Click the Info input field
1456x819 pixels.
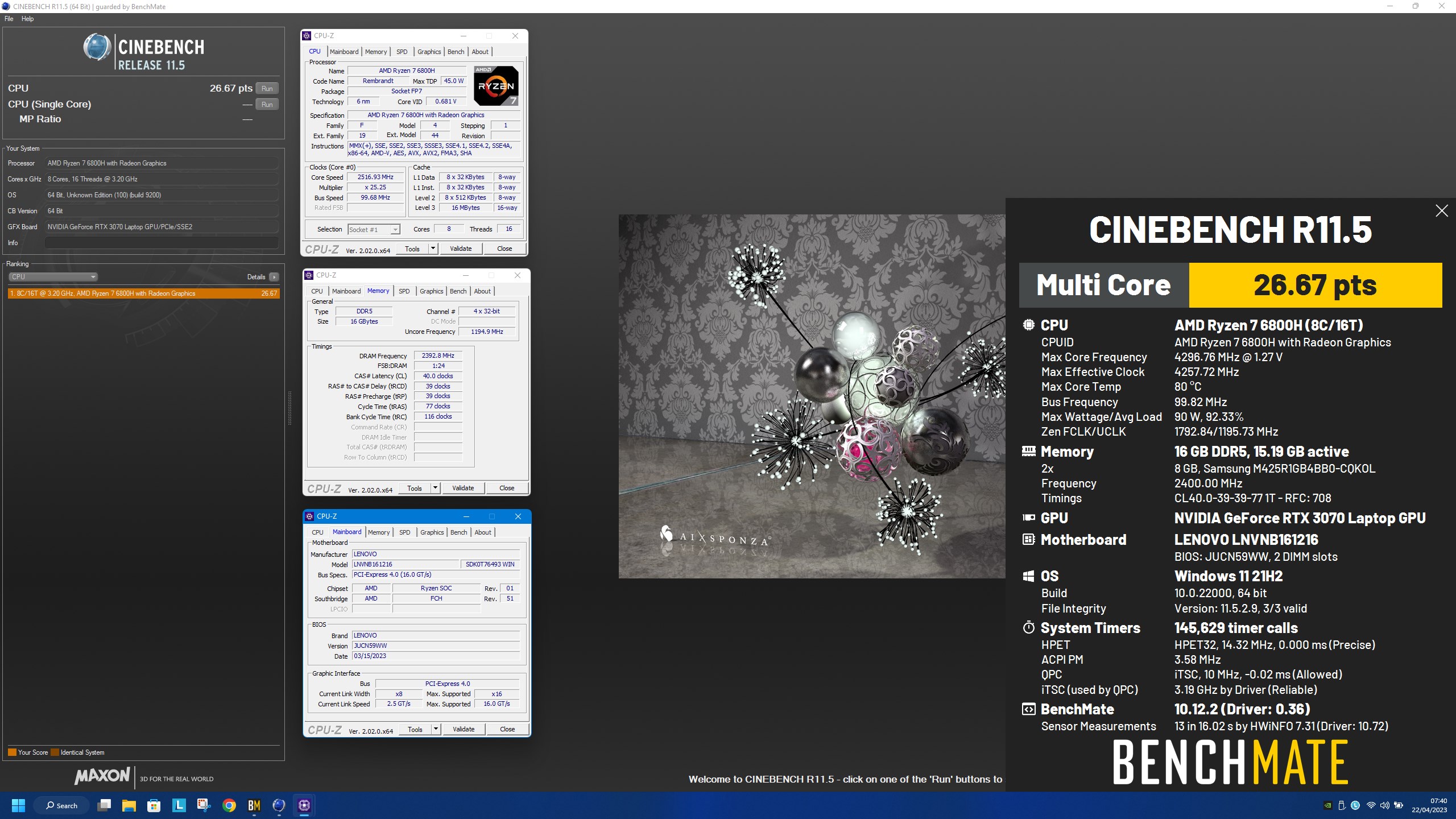pos(162,243)
